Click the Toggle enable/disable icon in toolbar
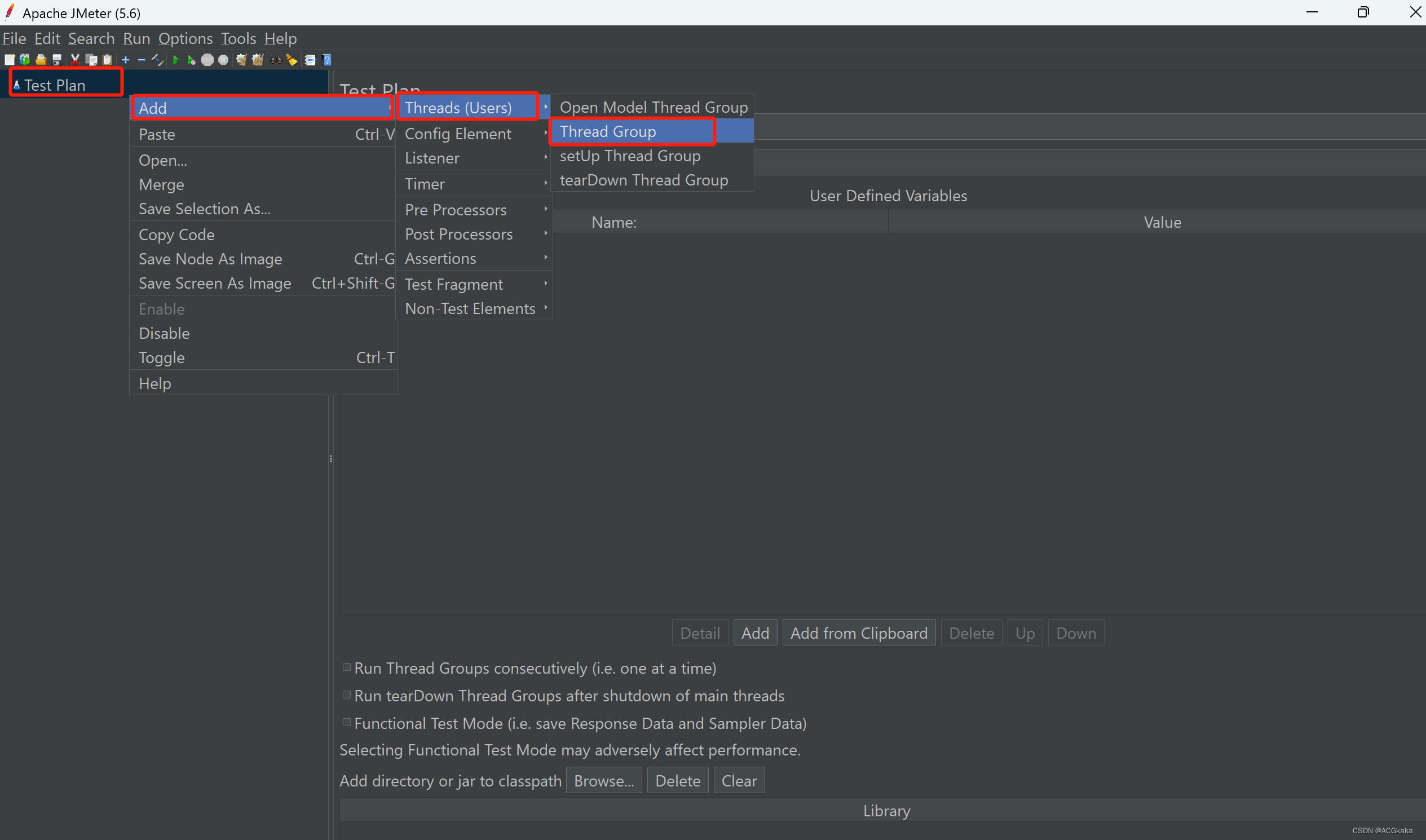 pos(157,60)
